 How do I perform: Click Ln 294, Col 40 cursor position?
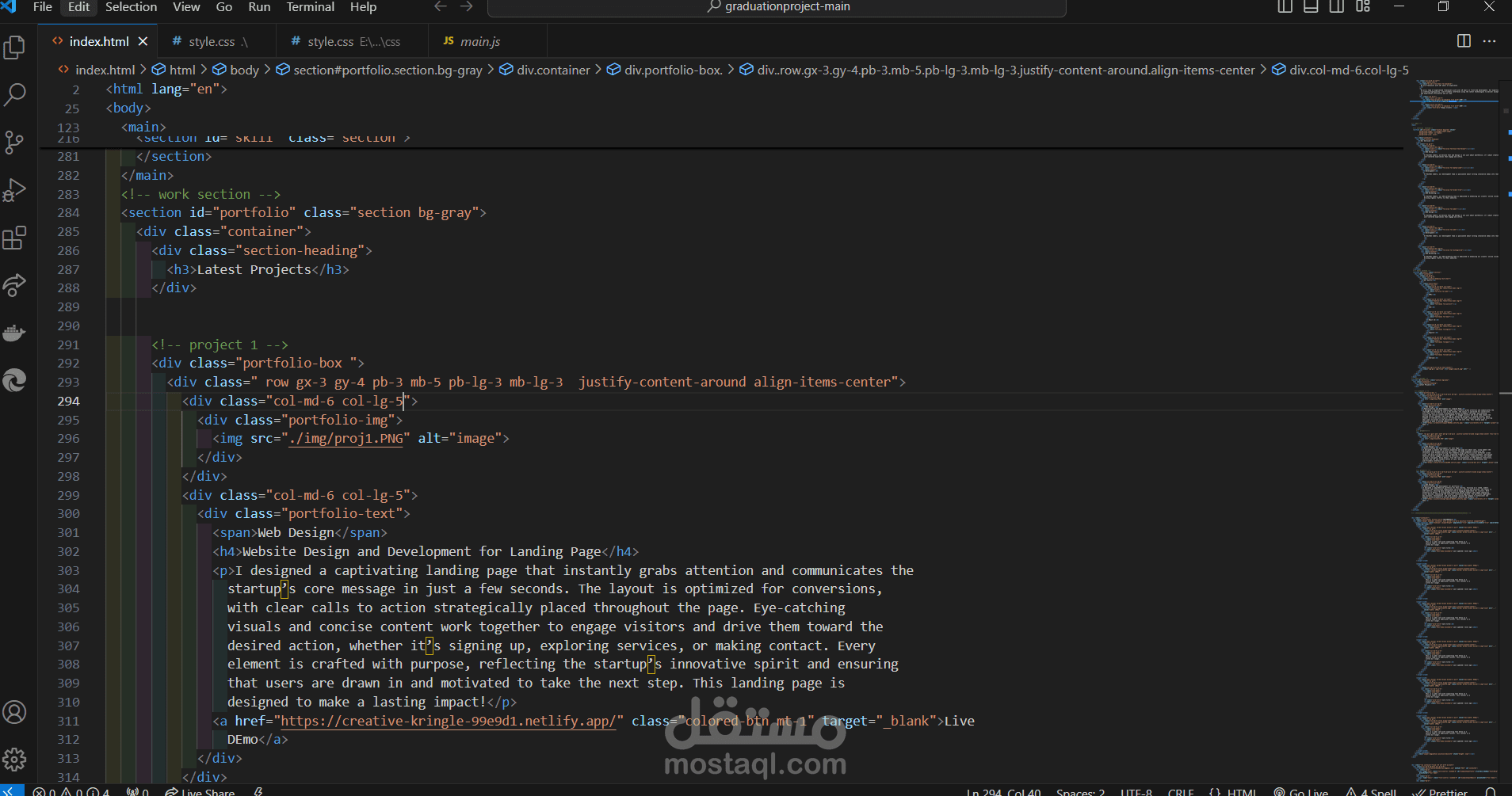point(1004,791)
